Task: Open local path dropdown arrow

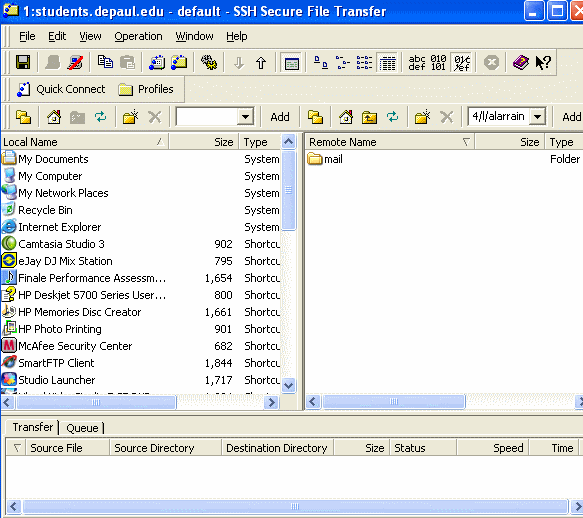Action: point(245,117)
